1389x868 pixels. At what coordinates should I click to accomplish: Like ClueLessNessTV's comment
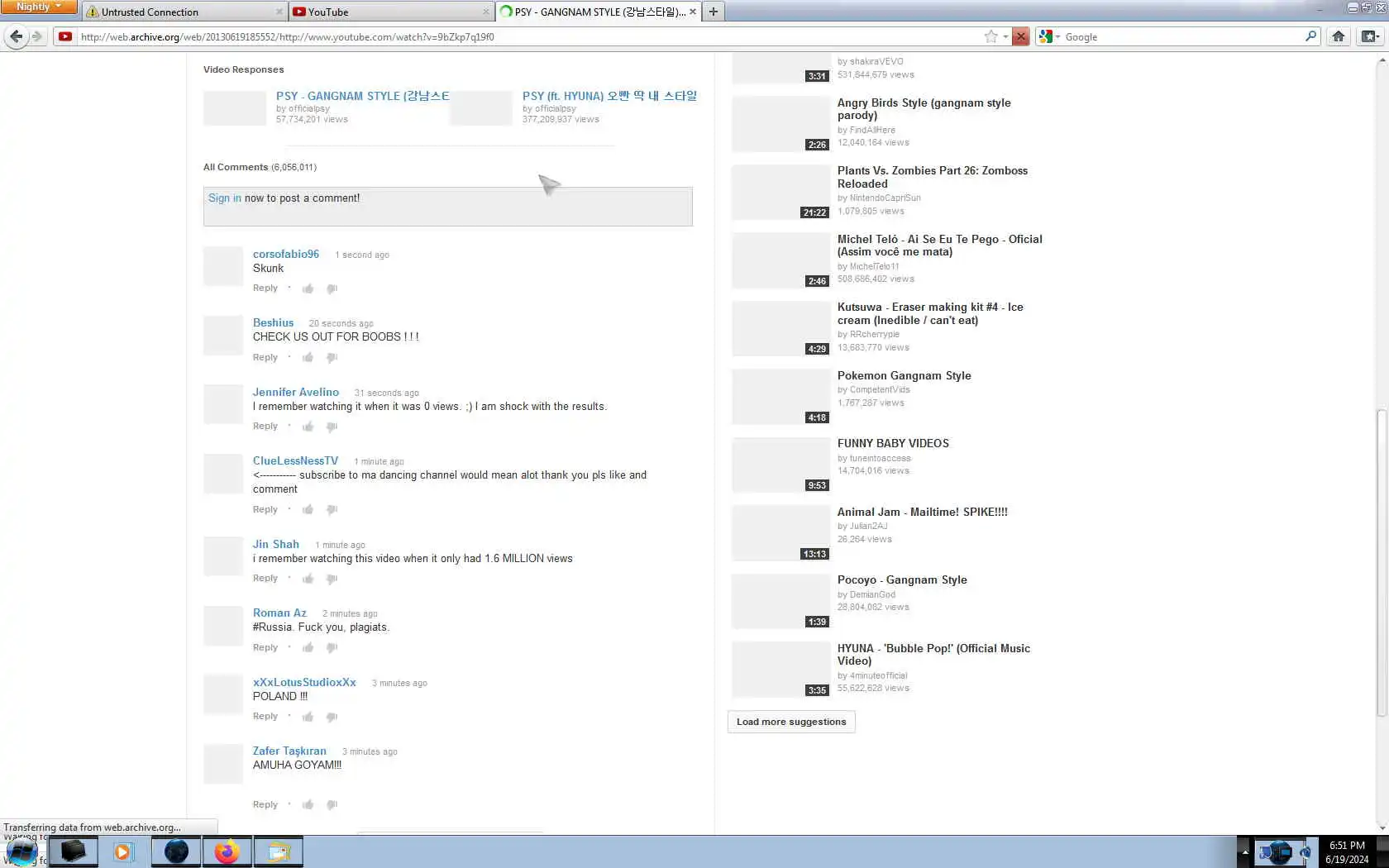coord(308,509)
